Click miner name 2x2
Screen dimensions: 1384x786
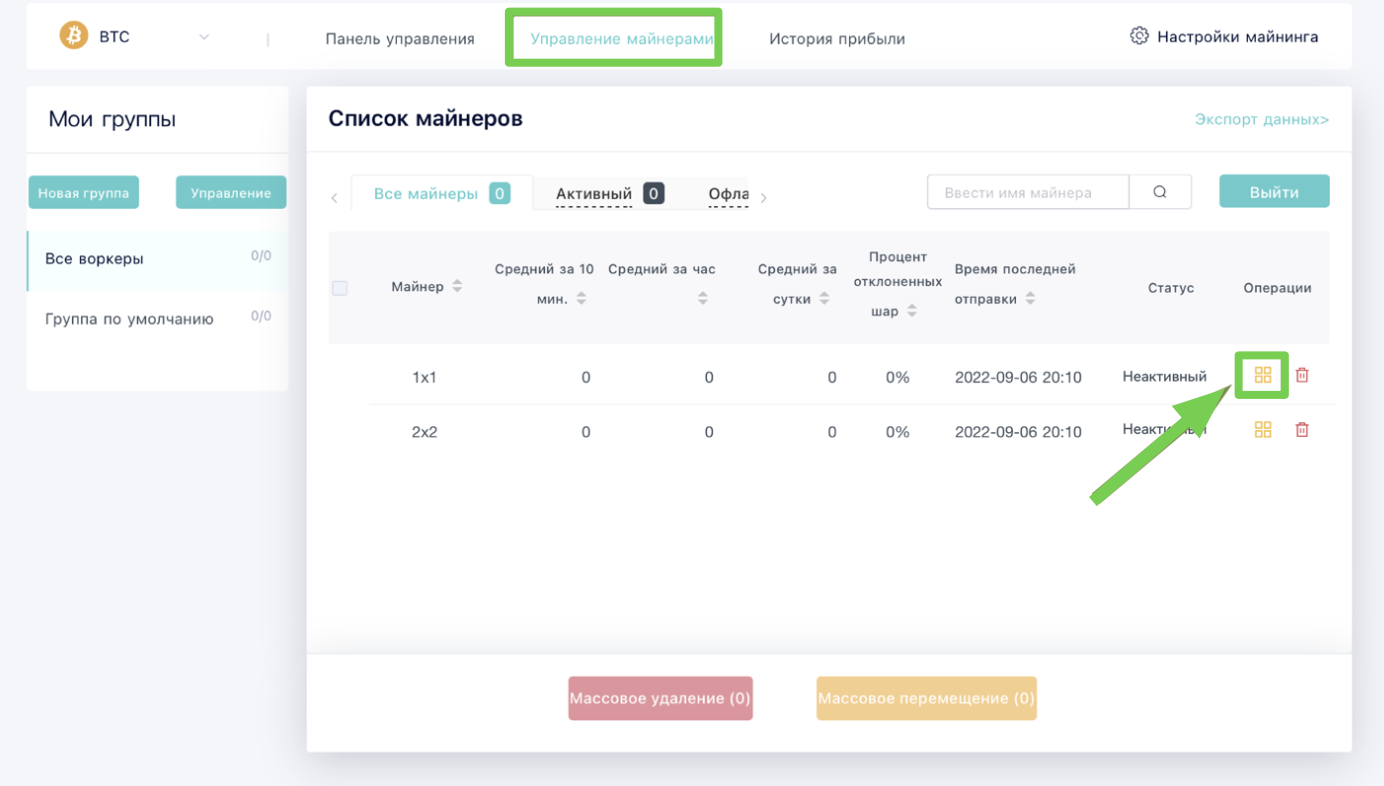(x=425, y=432)
